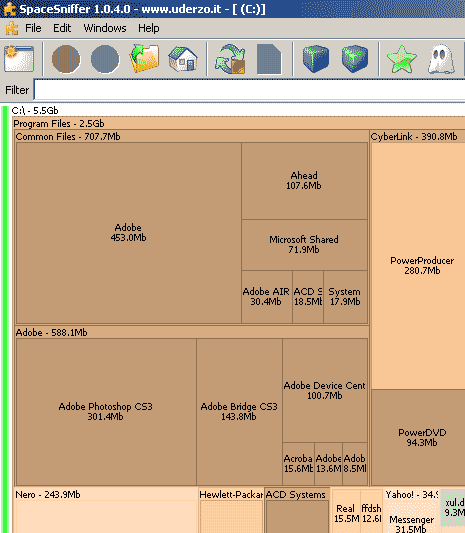The width and height of the screenshot is (465, 533).
Task: Select the Real 15.5Mb block
Action: point(346,513)
